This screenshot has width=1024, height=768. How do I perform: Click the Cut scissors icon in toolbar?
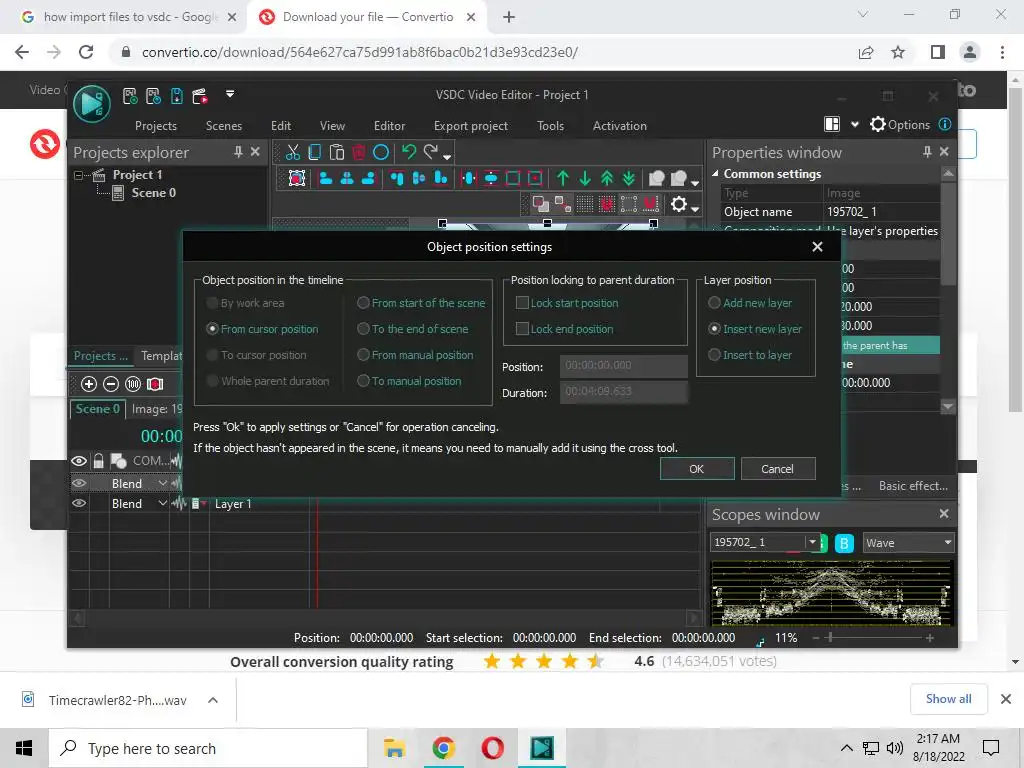[293, 152]
